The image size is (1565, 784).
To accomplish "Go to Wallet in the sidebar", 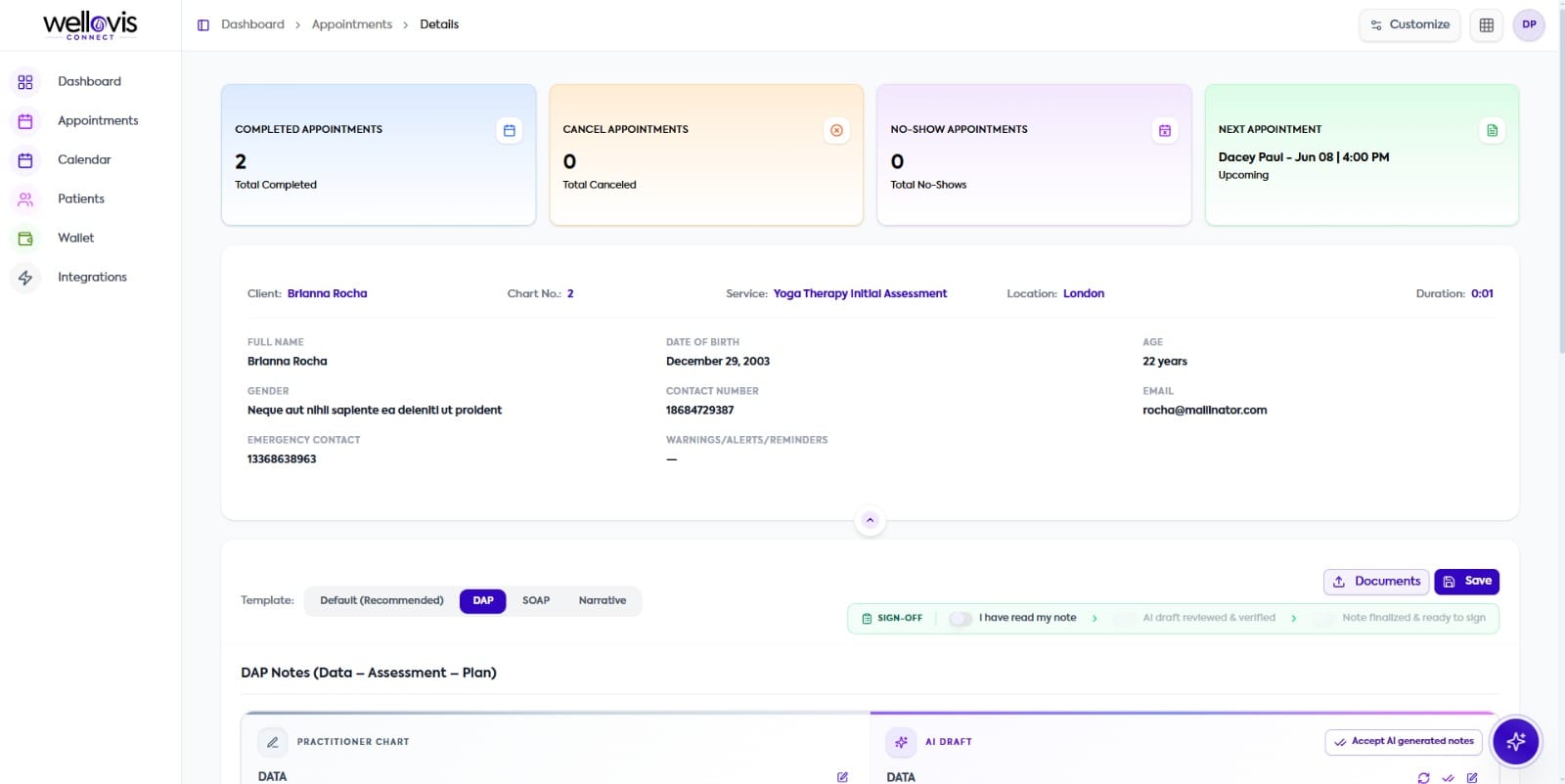I will coord(76,239).
